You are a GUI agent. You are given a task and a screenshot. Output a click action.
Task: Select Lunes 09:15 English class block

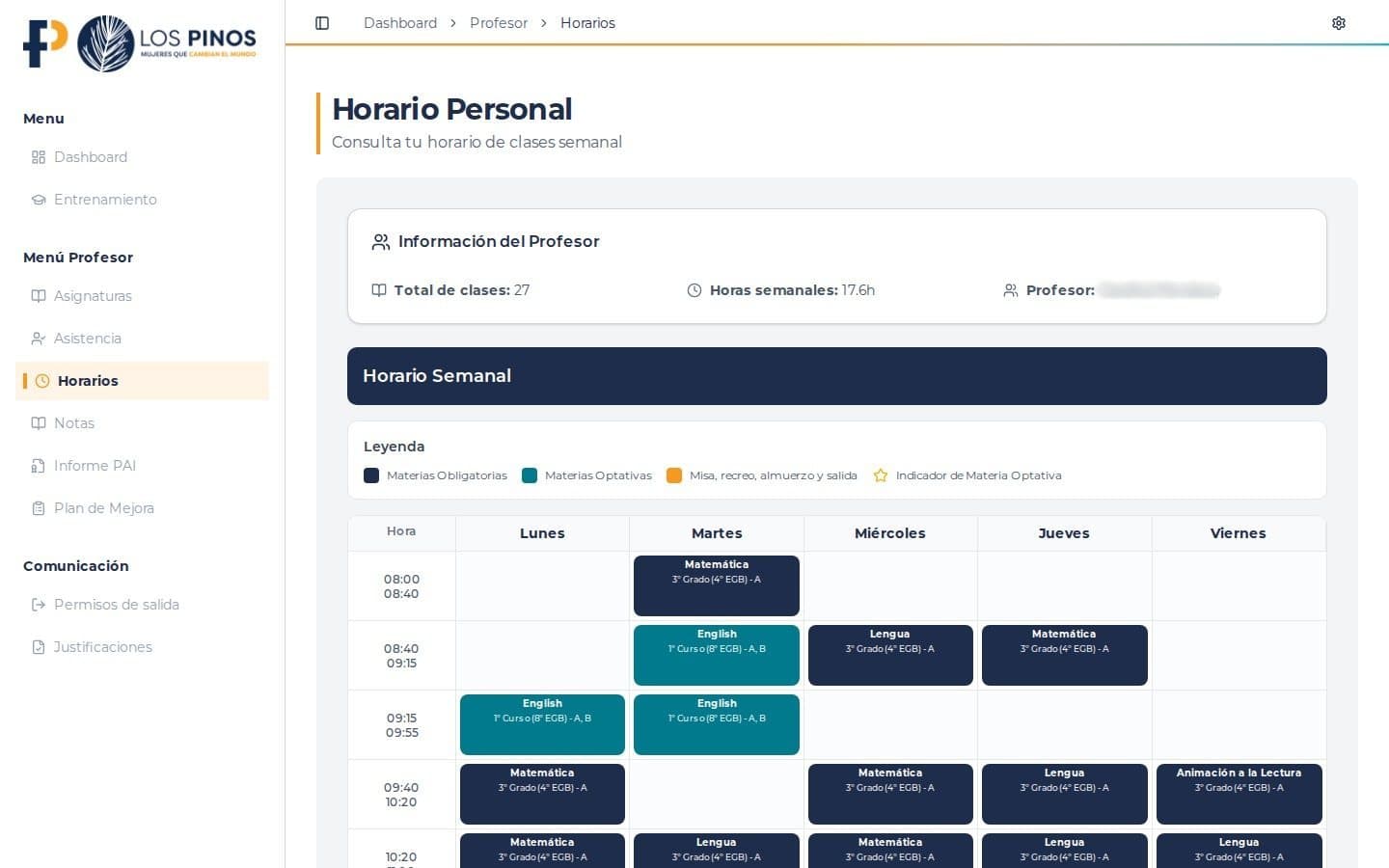542,724
